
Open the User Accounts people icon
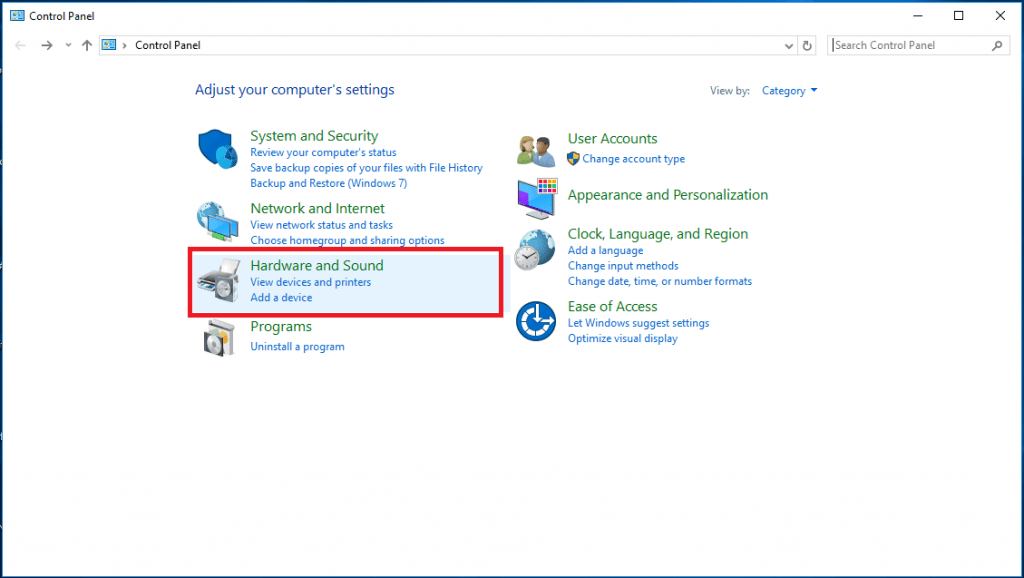tap(536, 150)
